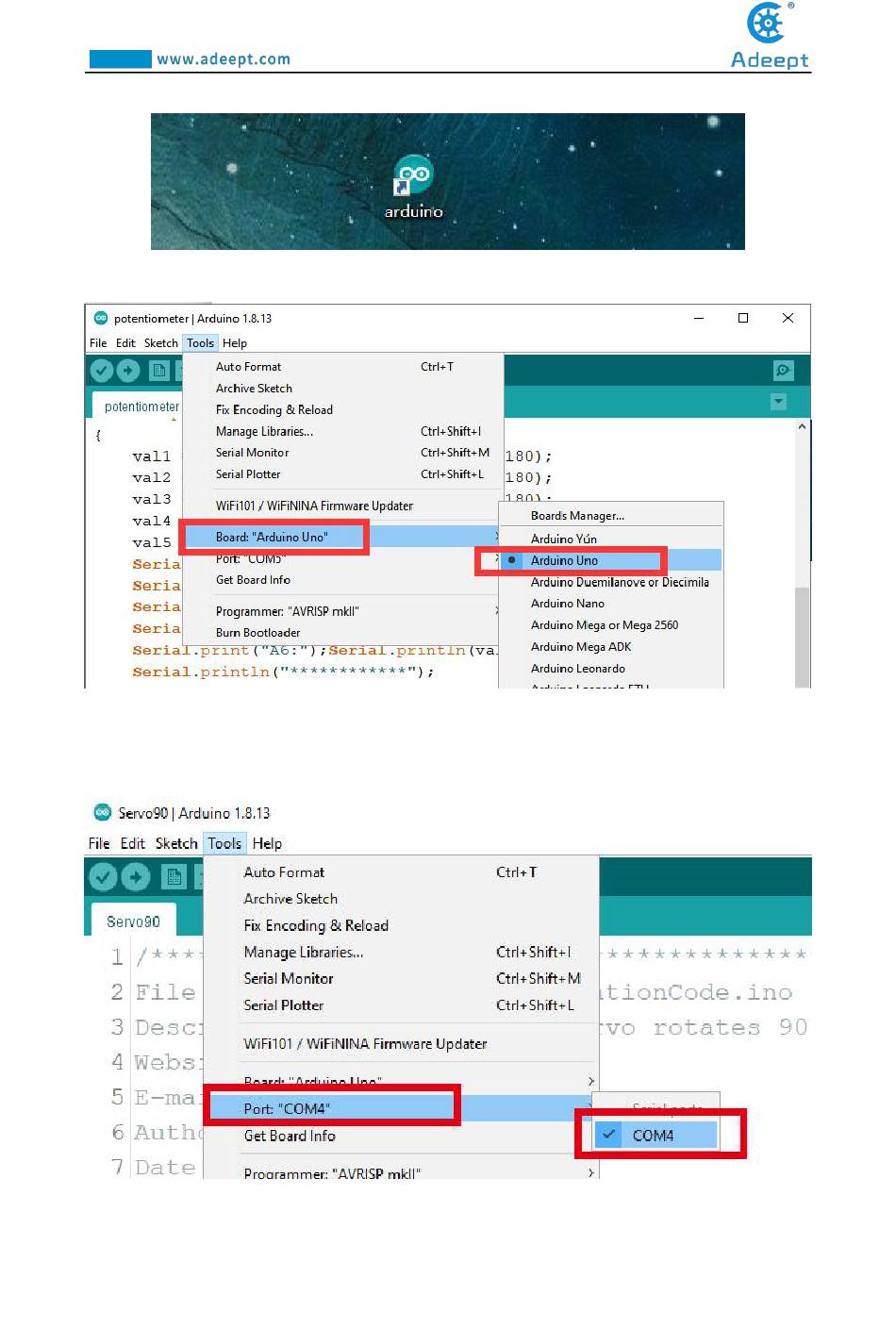
Task: Open Edit menu in potentiometer window
Action: pos(125,343)
